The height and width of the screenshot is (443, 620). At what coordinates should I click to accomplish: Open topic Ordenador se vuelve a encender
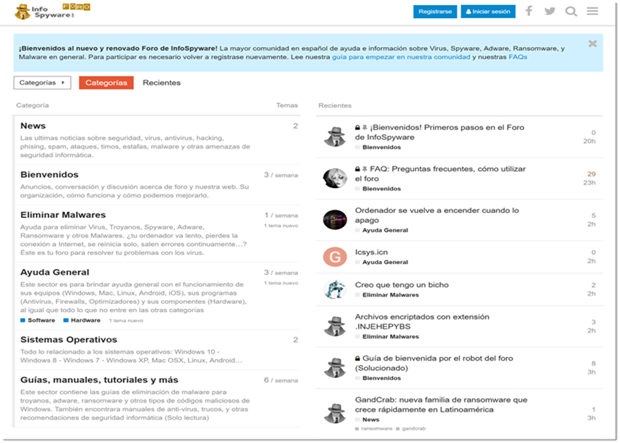(x=437, y=215)
